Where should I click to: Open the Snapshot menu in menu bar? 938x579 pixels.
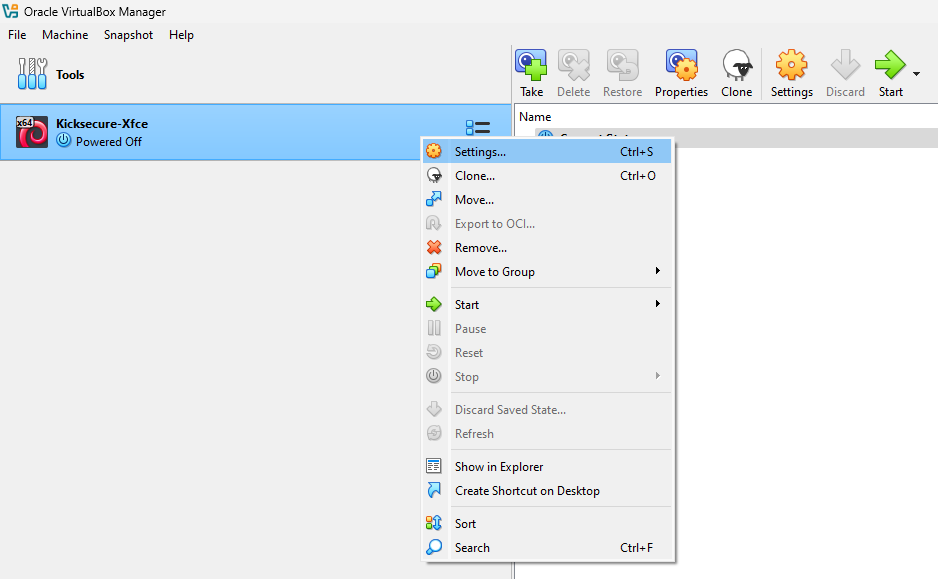[x=128, y=35]
